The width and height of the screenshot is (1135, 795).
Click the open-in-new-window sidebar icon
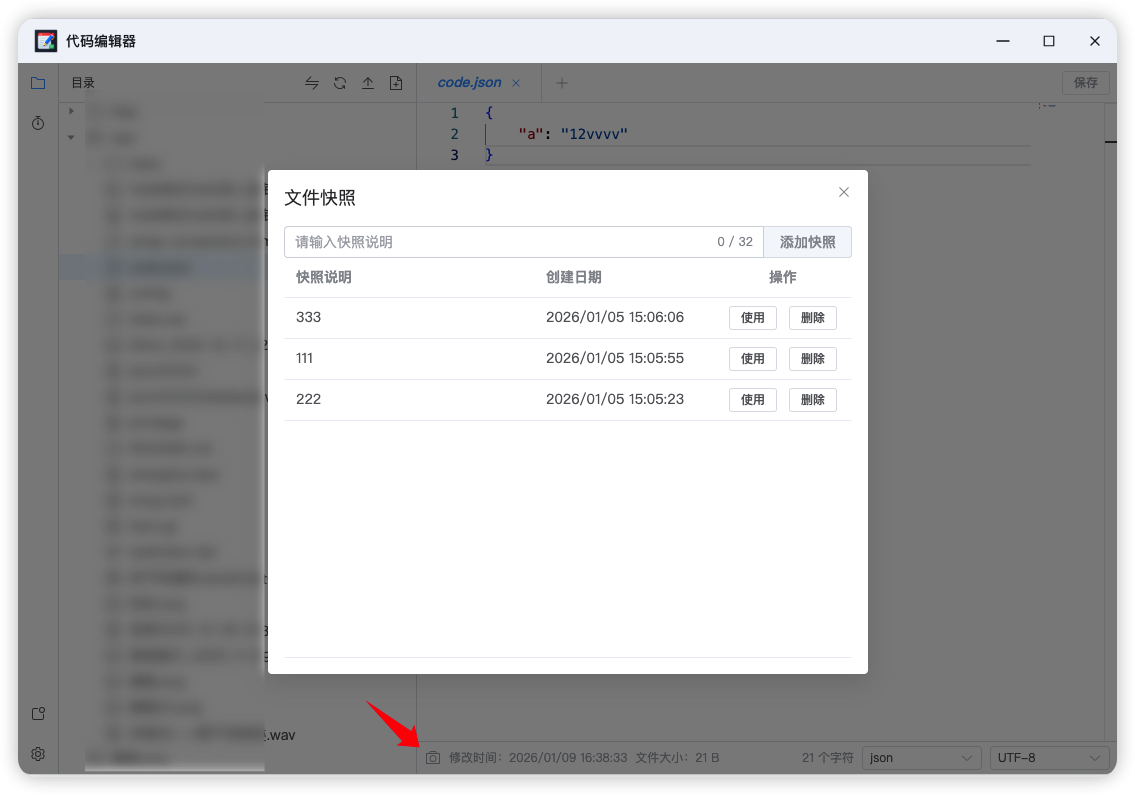[x=38, y=714]
